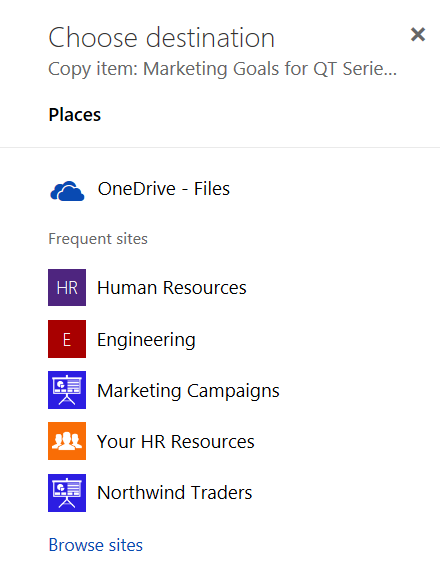440x578 pixels.
Task: Click the Northwind Traders presentation board icon
Action: (67, 493)
